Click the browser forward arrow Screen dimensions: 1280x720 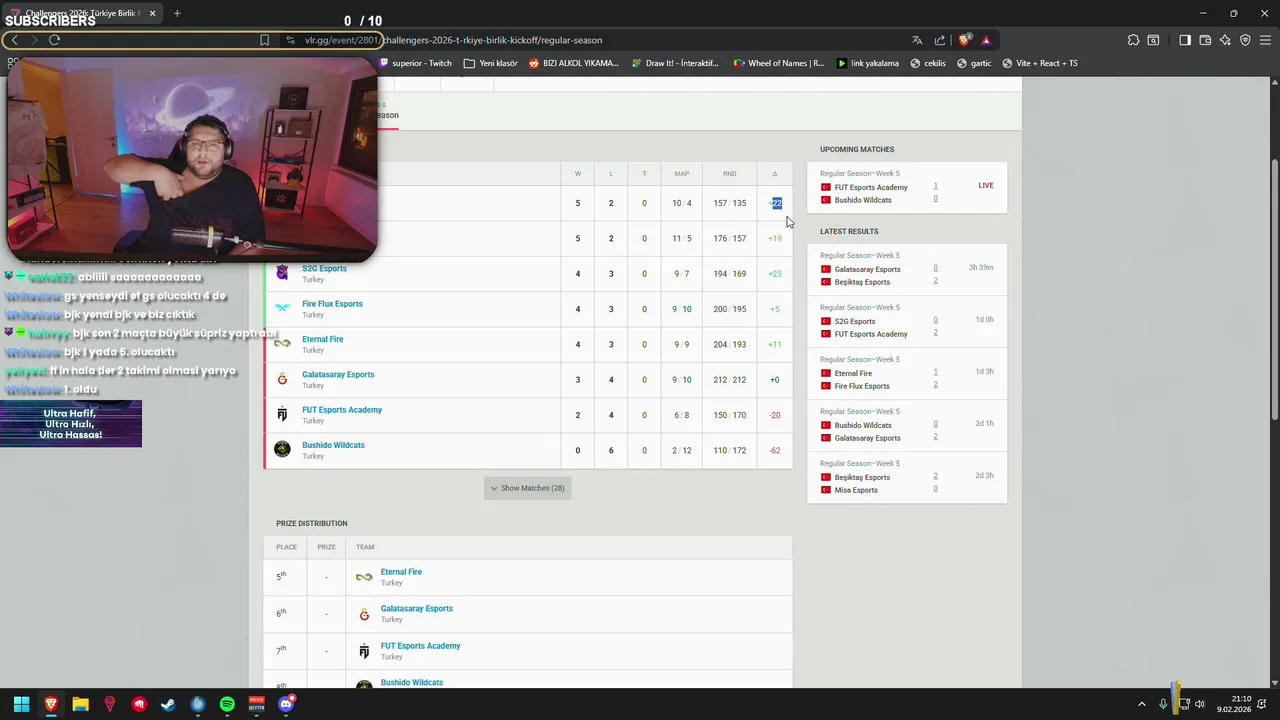[x=34, y=40]
